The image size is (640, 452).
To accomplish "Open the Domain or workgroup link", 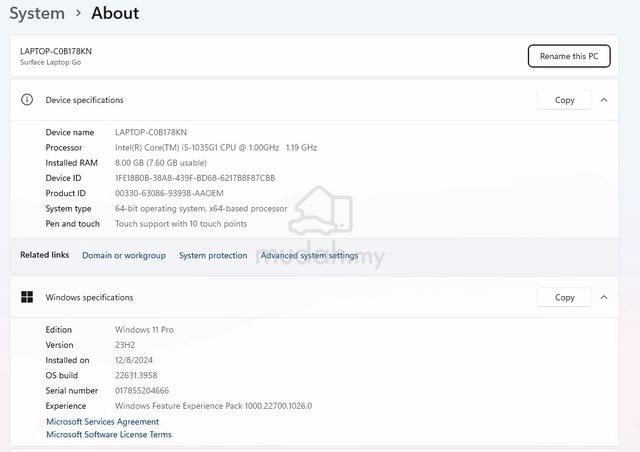I will click(124, 255).
